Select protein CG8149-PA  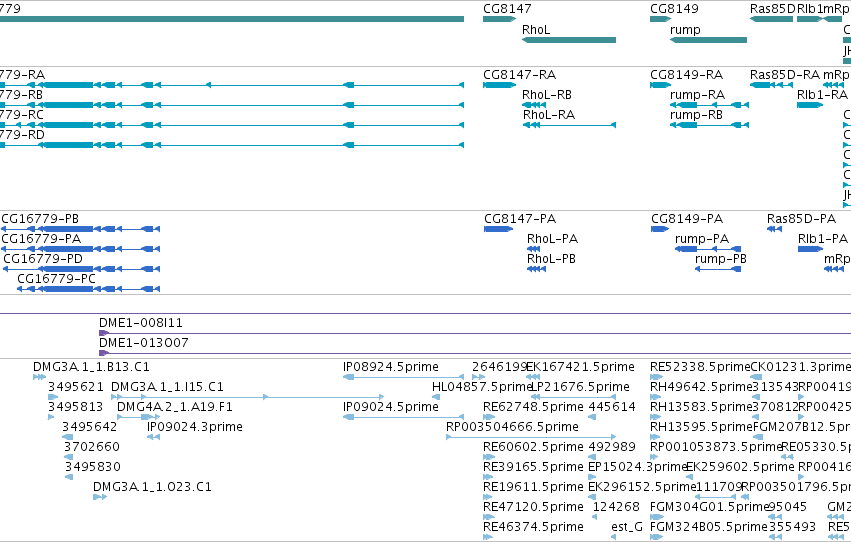pyautogui.click(x=687, y=219)
